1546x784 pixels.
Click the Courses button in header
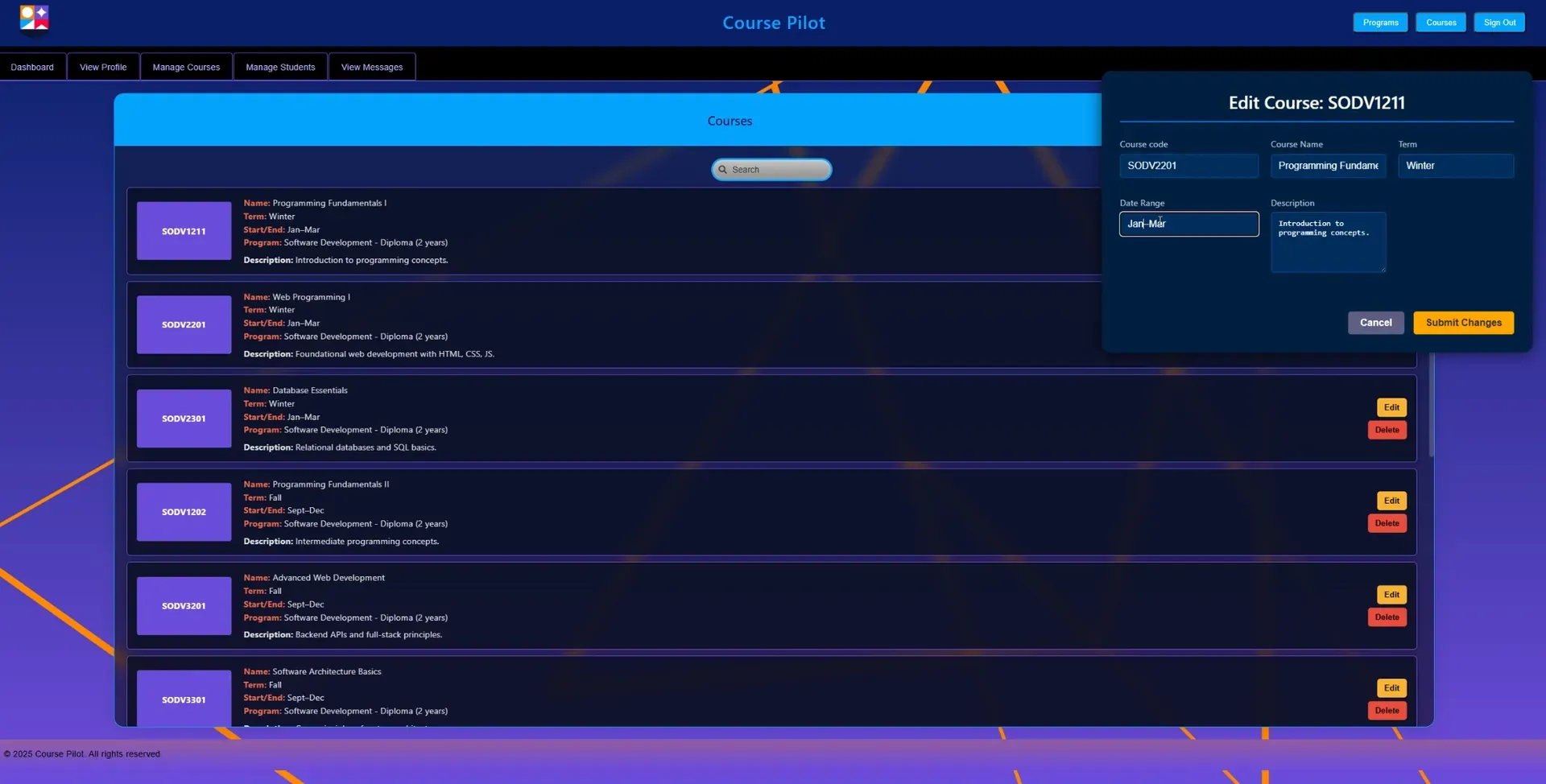1441,23
